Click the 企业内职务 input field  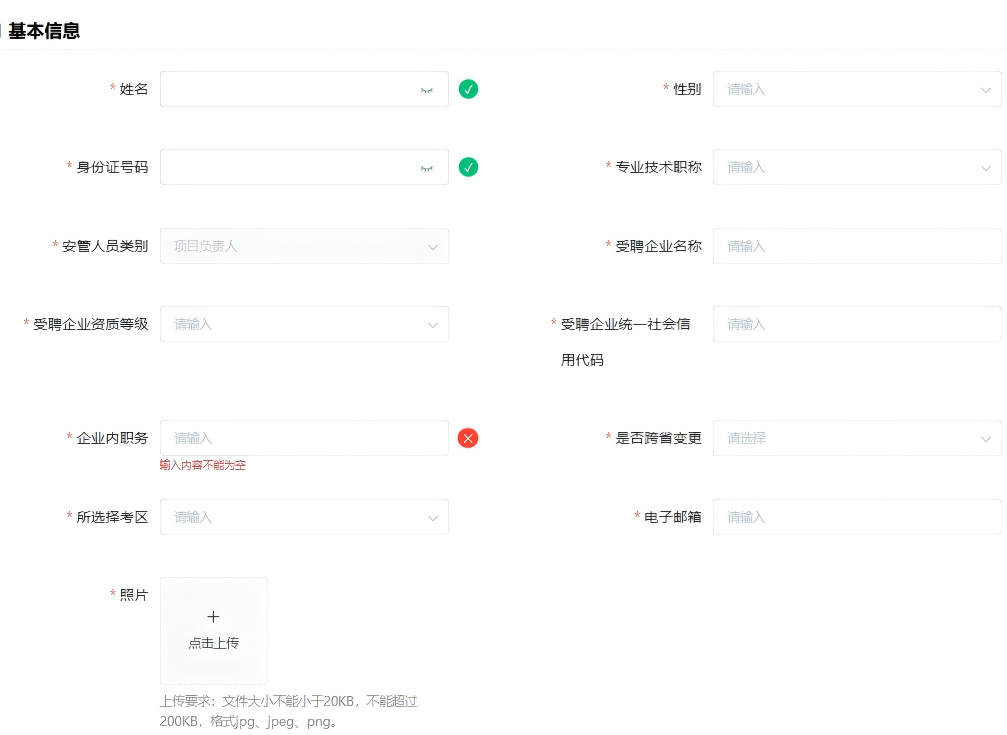click(x=304, y=438)
